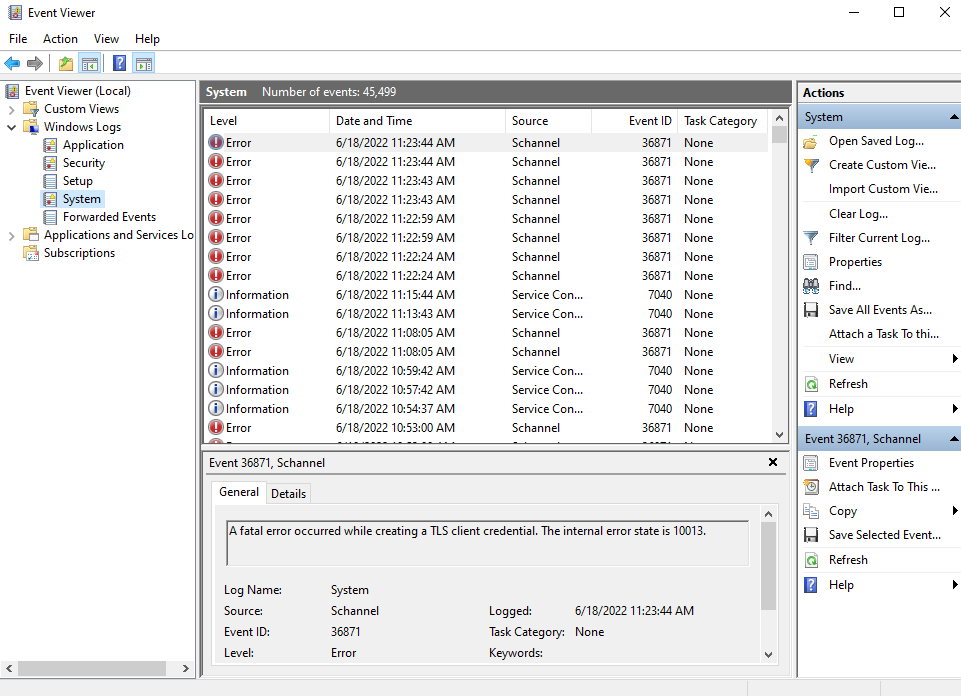The width and height of the screenshot is (961, 696).
Task: Expand Applications and Services Logs node
Action: [12, 235]
